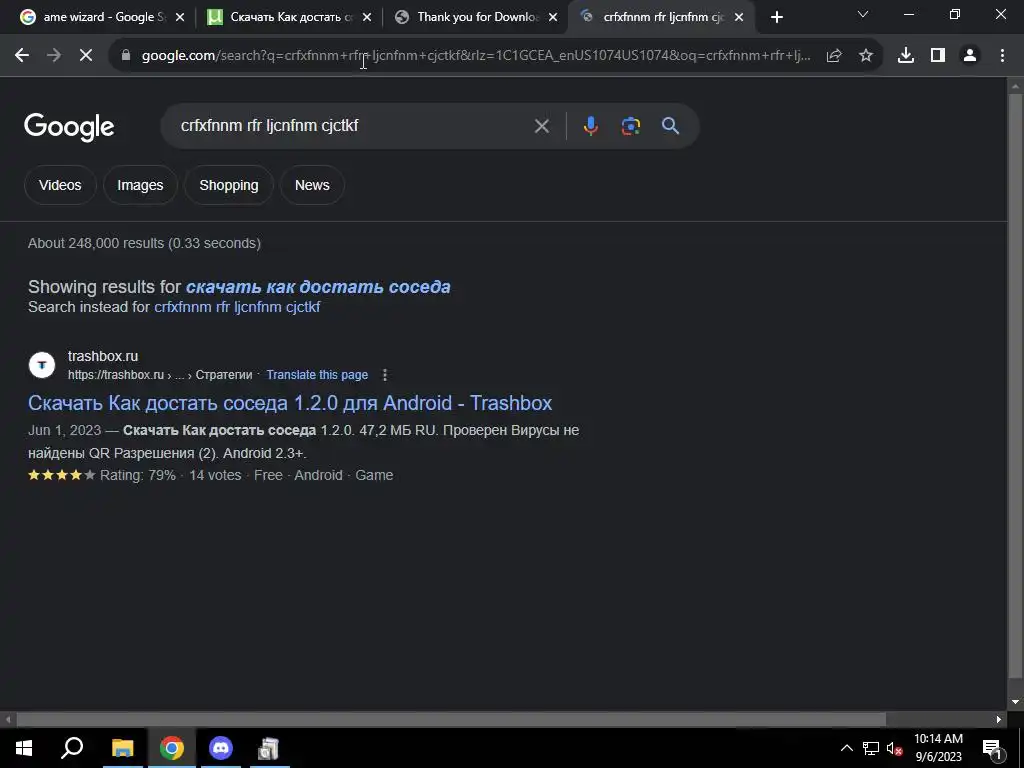Screen dimensions: 1024x768
Task: Bookmark this tab with the star icon
Action: [x=866, y=56]
